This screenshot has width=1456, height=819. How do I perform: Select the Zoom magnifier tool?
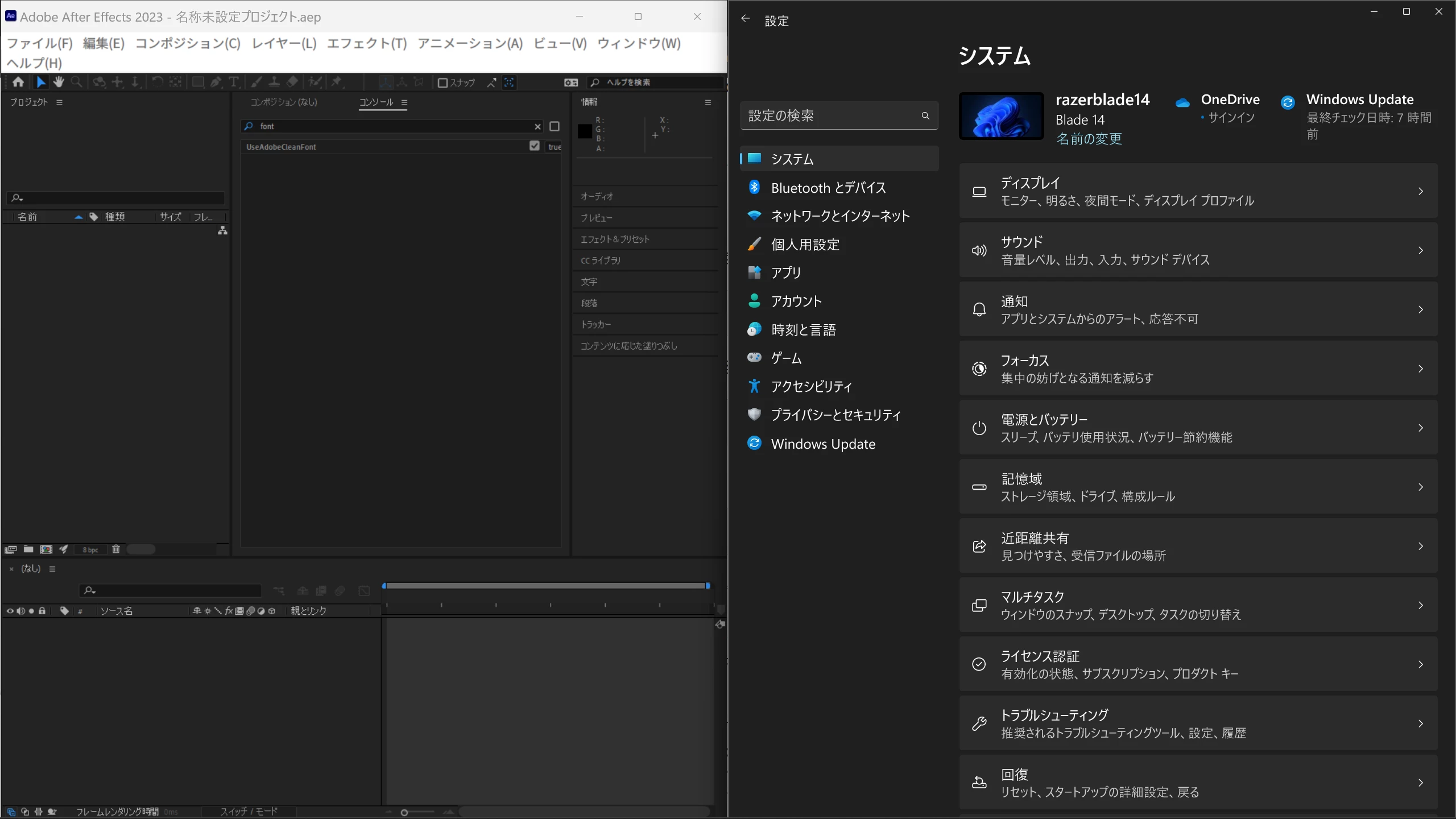pyautogui.click(x=76, y=82)
